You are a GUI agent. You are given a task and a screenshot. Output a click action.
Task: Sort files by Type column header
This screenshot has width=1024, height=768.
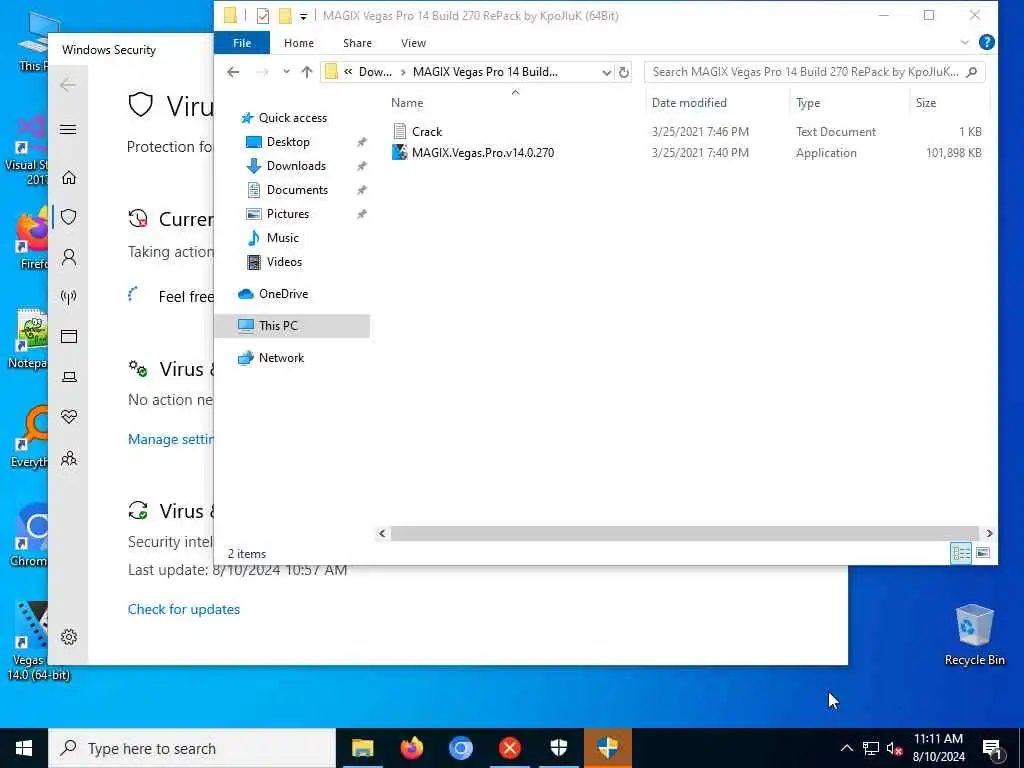848,103
